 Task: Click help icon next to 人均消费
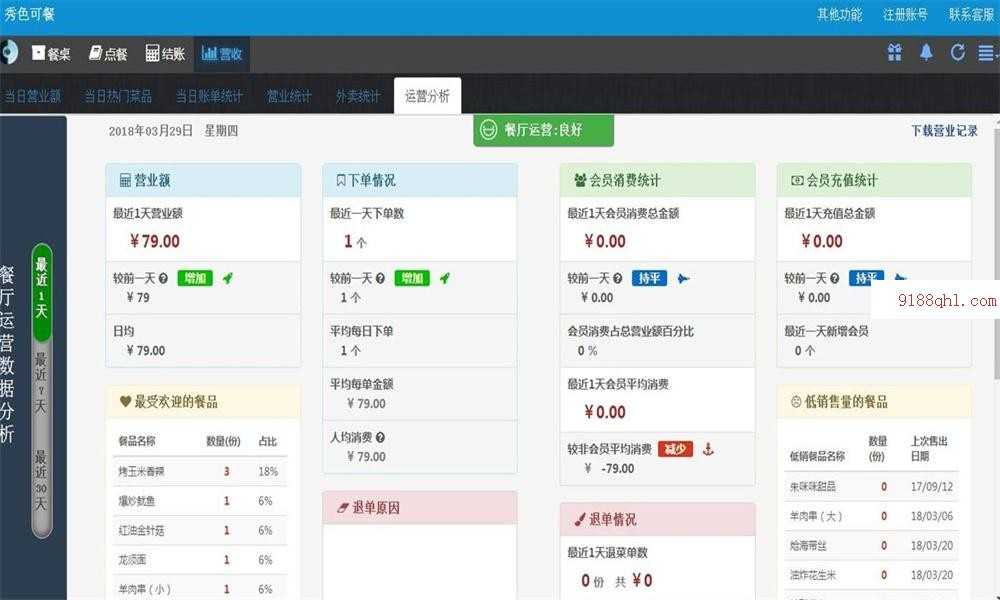point(380,437)
